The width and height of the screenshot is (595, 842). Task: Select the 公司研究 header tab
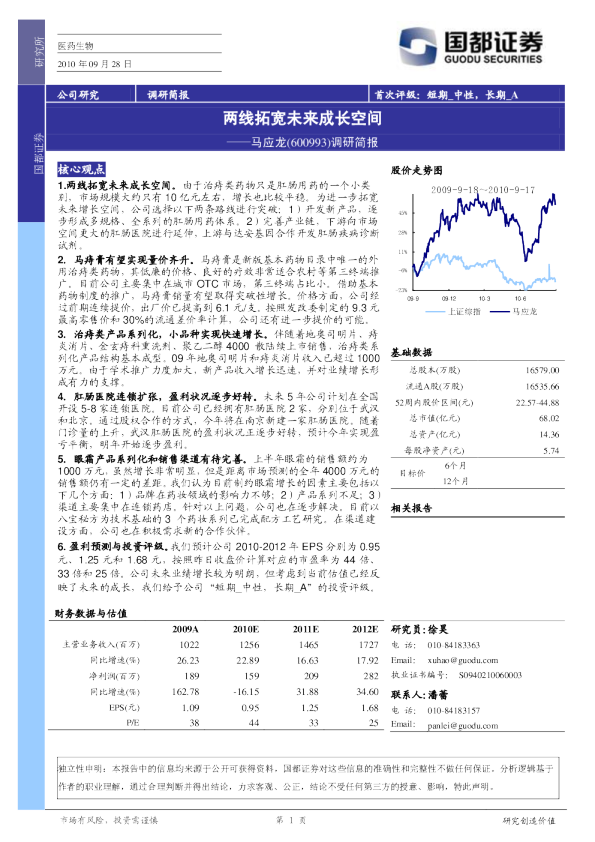click(78, 95)
